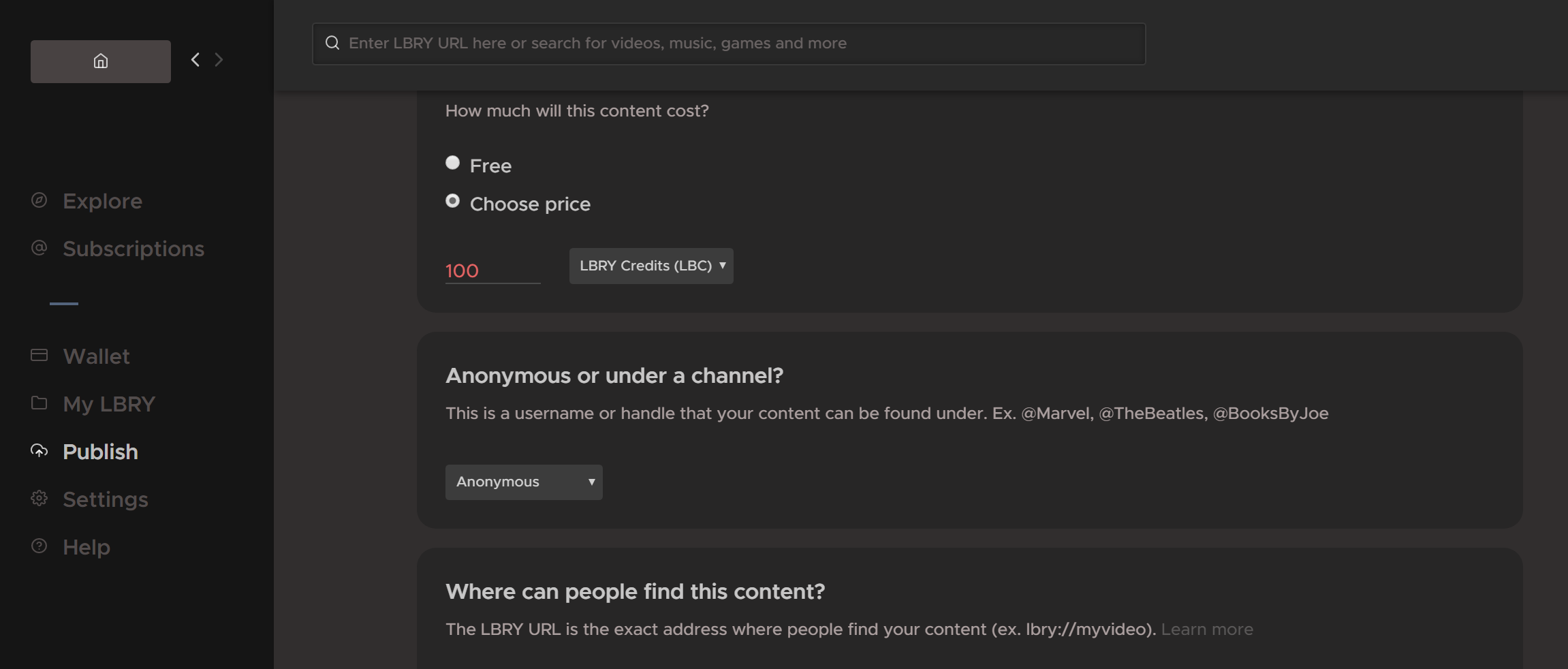
Task: Click the search magnifier icon
Action: (x=332, y=43)
